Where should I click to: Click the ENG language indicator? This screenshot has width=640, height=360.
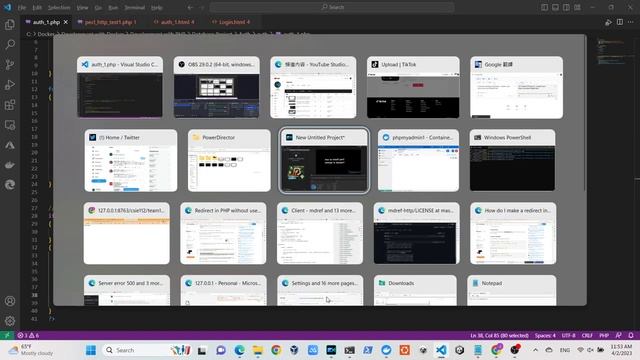565,350
